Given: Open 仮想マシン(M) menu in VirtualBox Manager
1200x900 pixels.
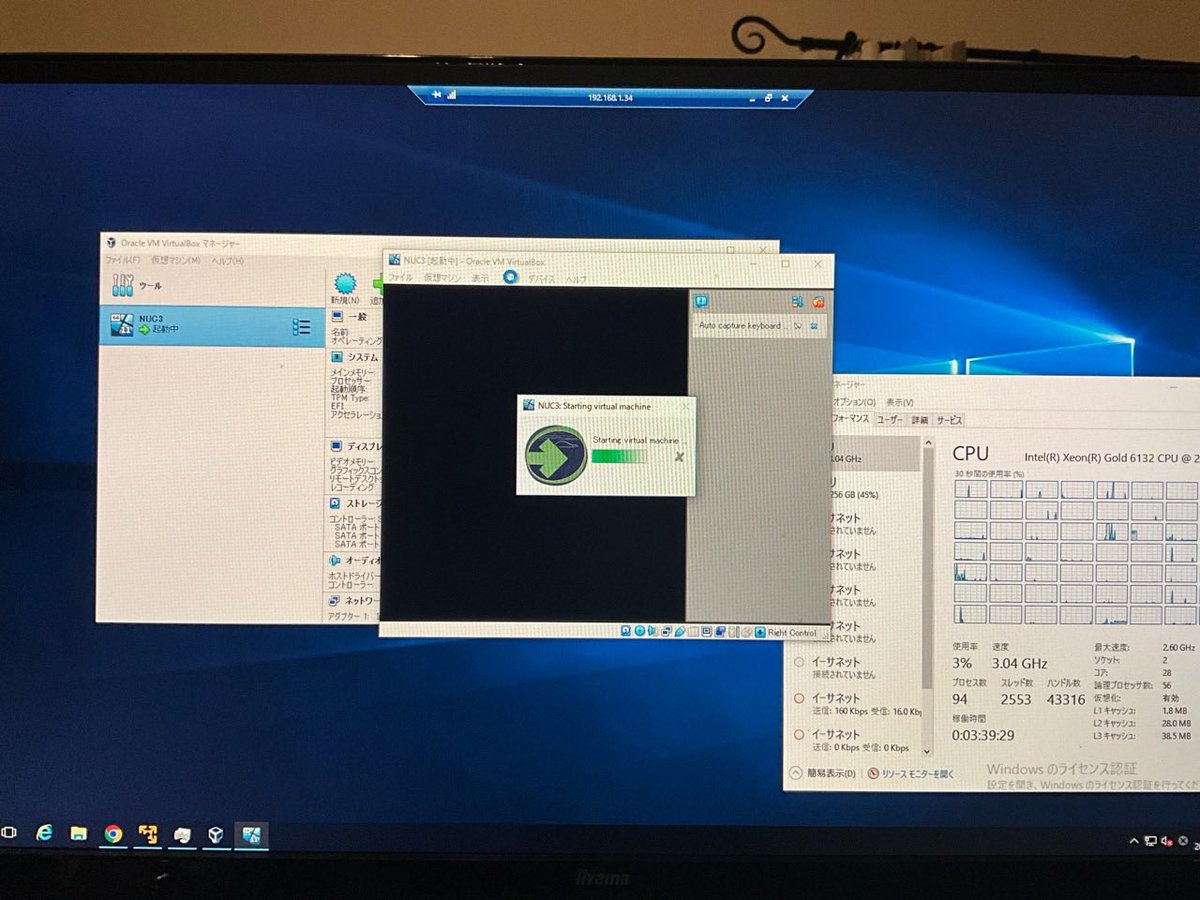Looking at the screenshot, I should [x=176, y=260].
